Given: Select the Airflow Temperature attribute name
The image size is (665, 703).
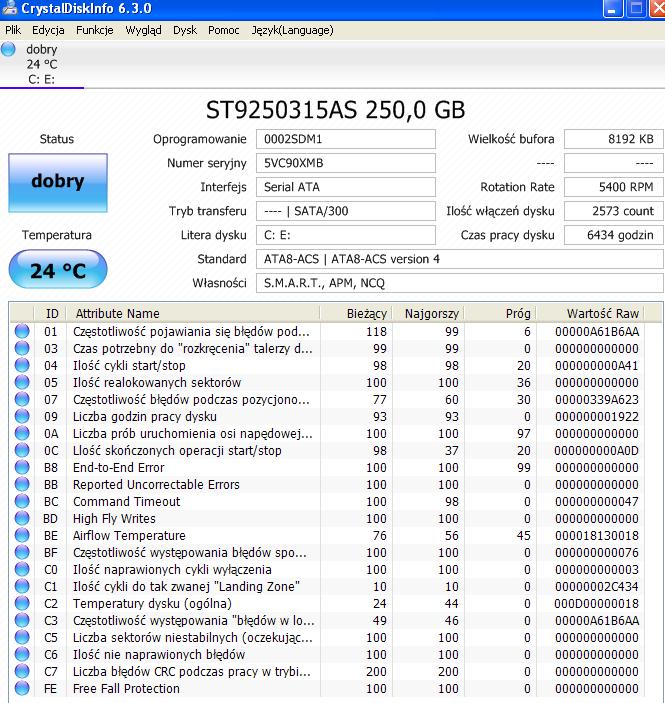Looking at the screenshot, I should click(129, 535).
